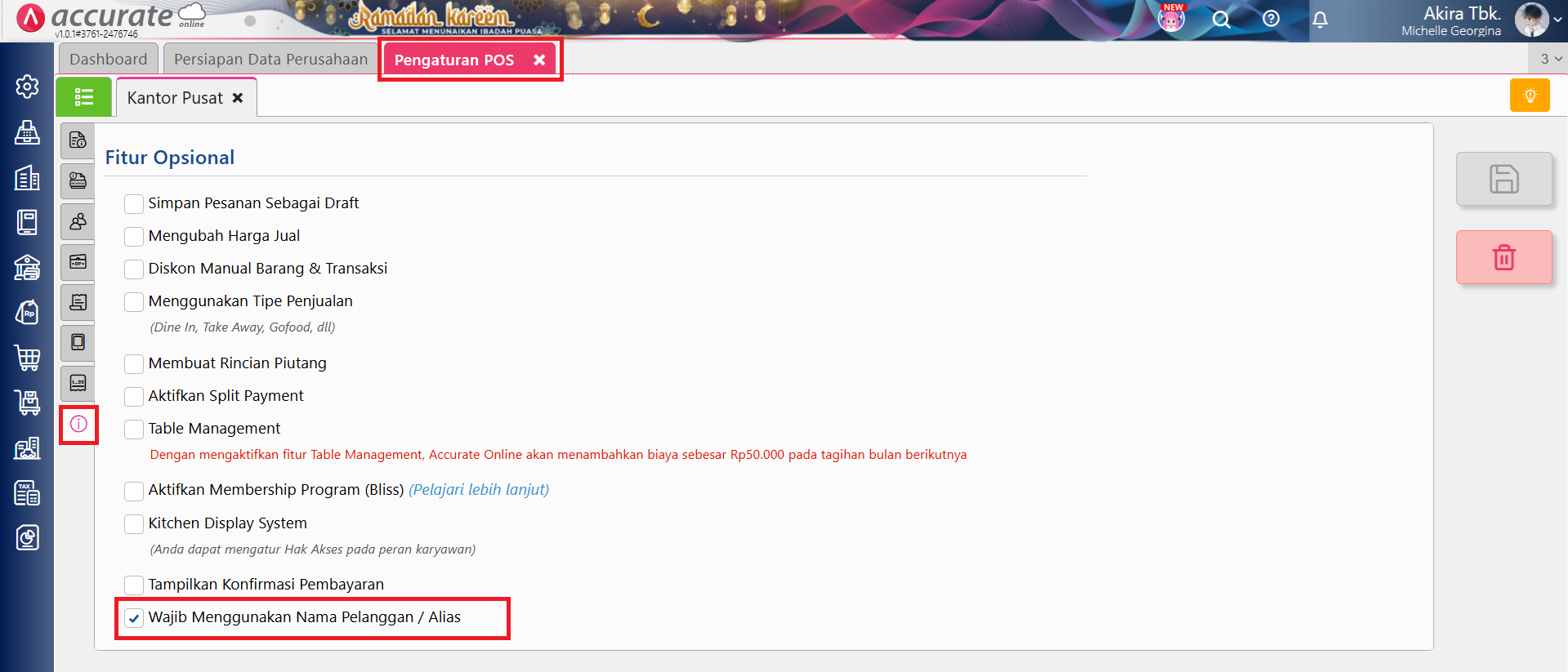Screen dimensions: 1568x672
Task: Expand the user profile dropdown arrow
Action: [x=1557, y=20]
